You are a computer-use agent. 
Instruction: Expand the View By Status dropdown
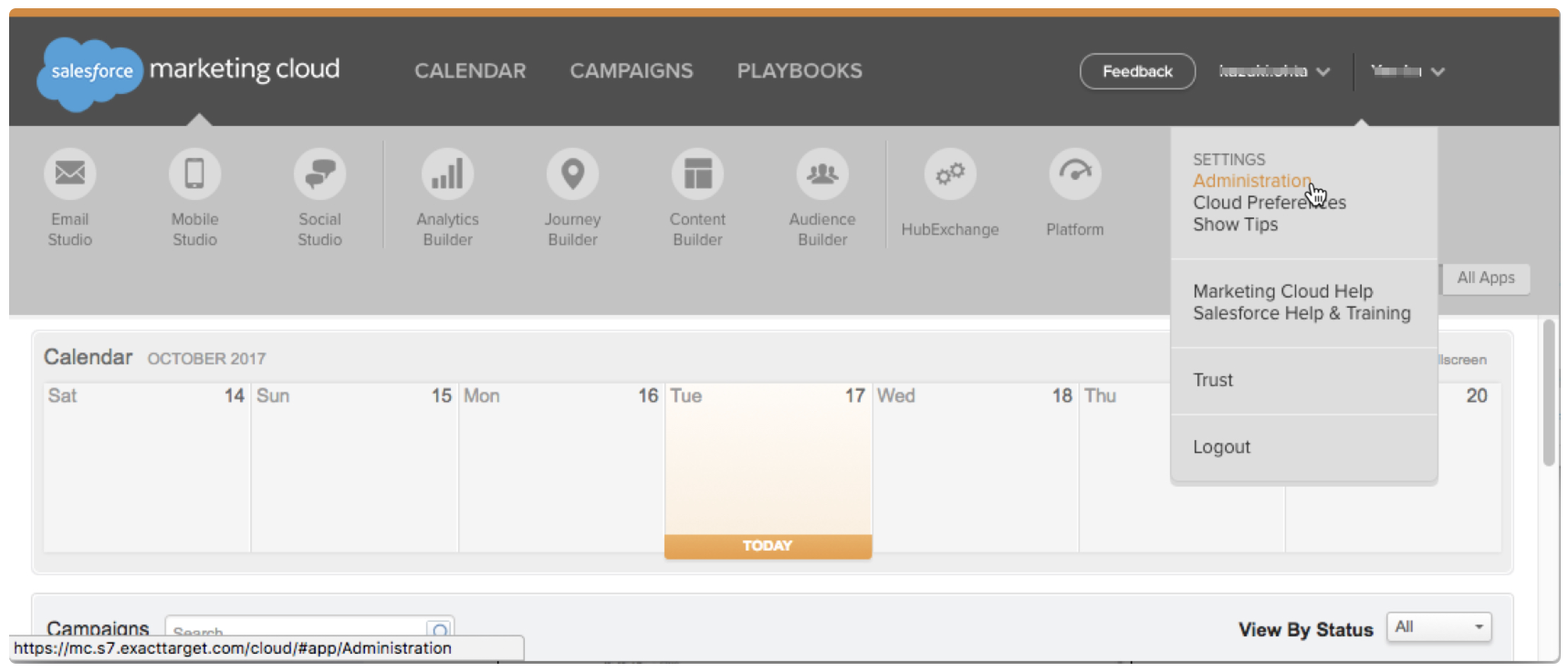coord(1438,627)
